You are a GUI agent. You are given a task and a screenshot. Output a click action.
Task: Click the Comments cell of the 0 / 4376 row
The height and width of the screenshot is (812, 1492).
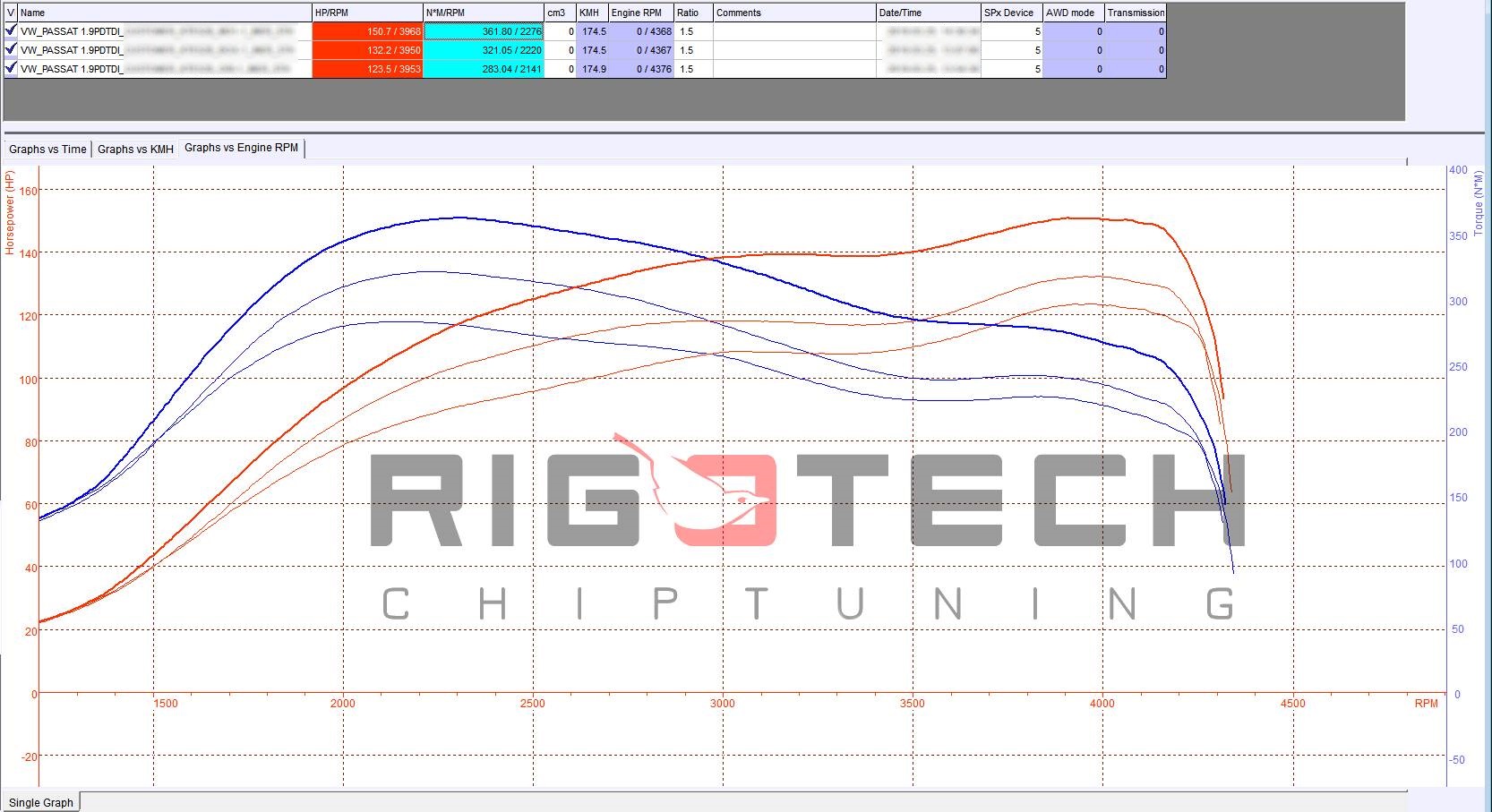[x=794, y=69]
